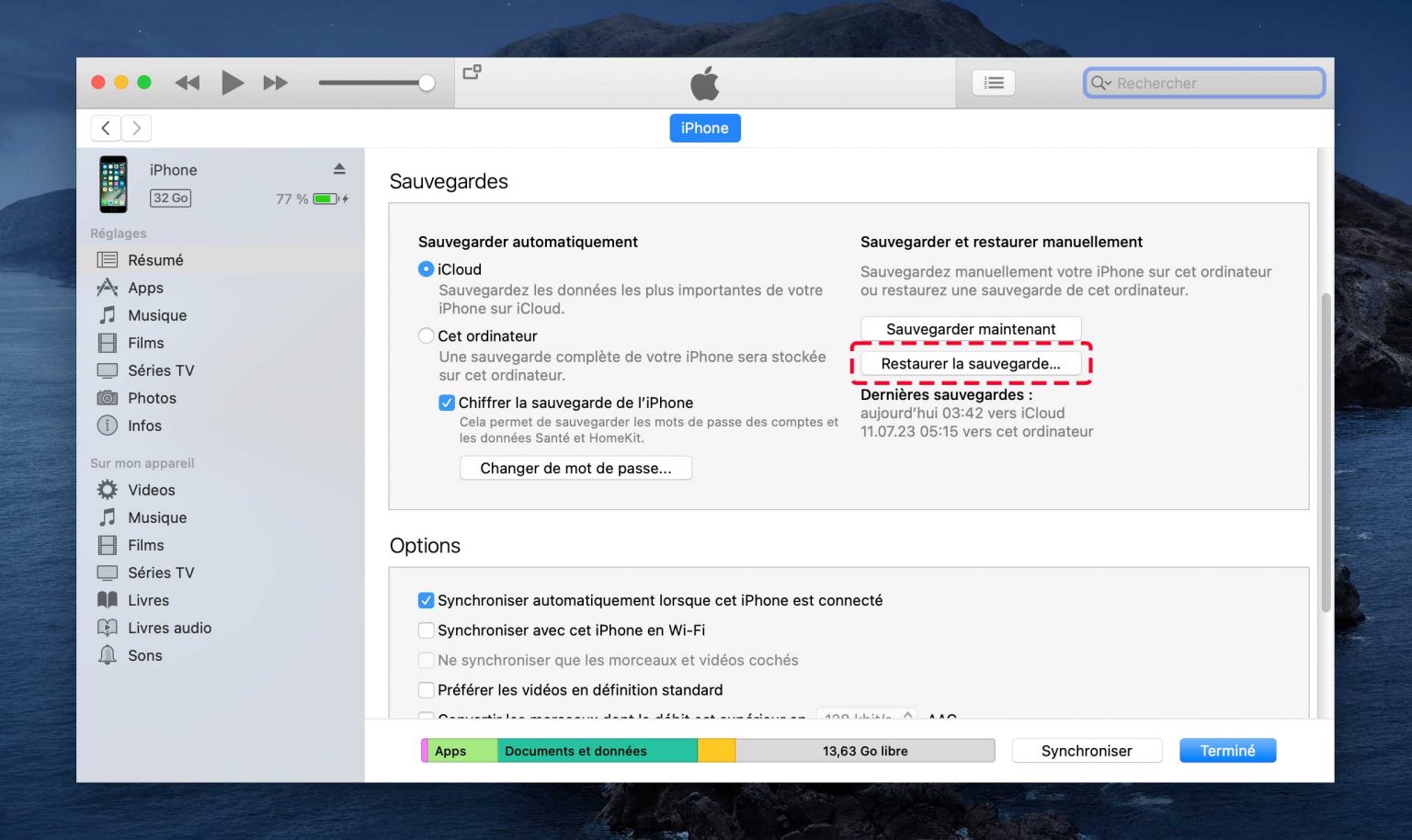Click the 13,63 Go libre storage segment

point(865,751)
